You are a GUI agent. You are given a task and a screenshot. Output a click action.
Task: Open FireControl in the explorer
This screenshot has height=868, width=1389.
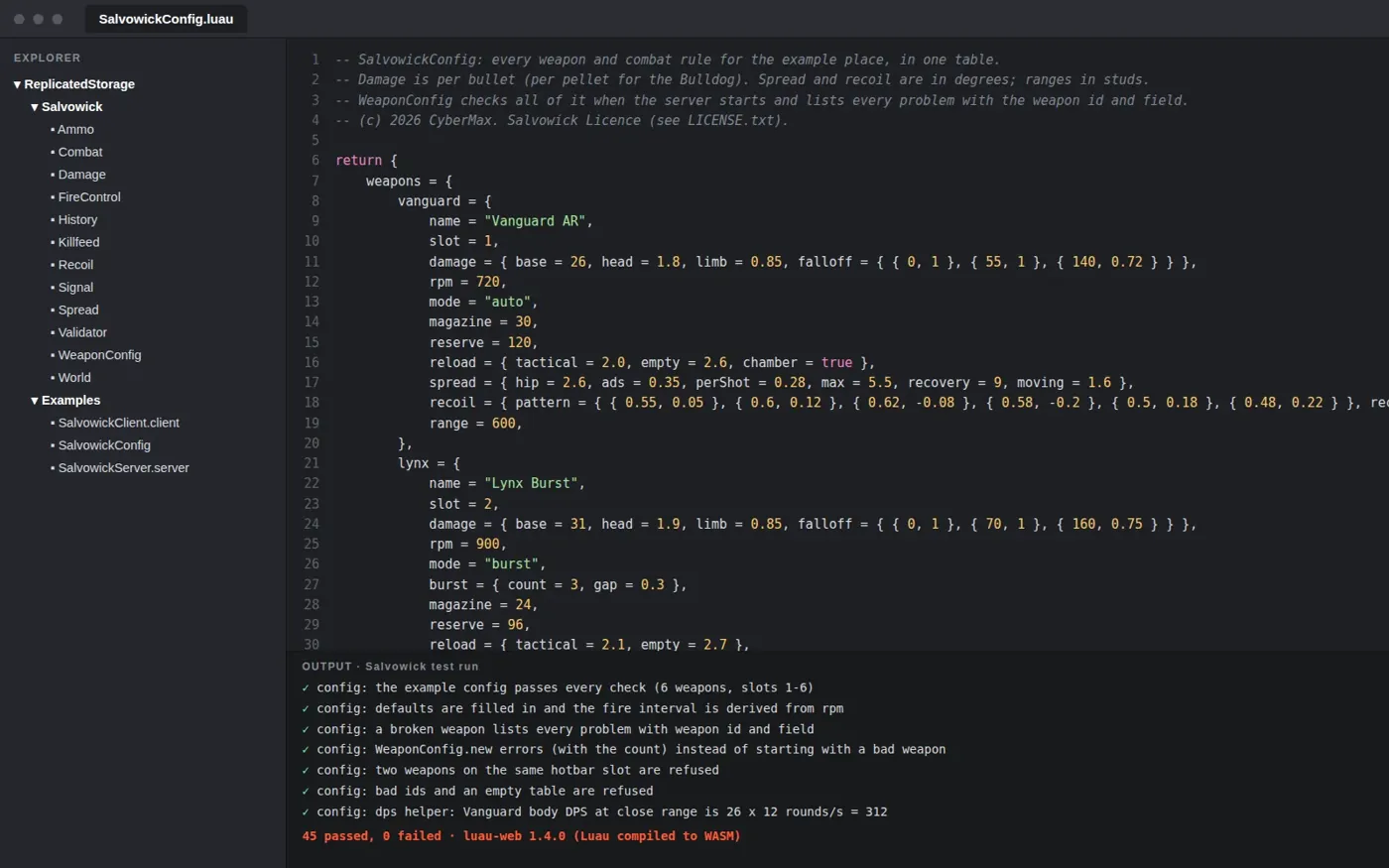tap(89, 197)
